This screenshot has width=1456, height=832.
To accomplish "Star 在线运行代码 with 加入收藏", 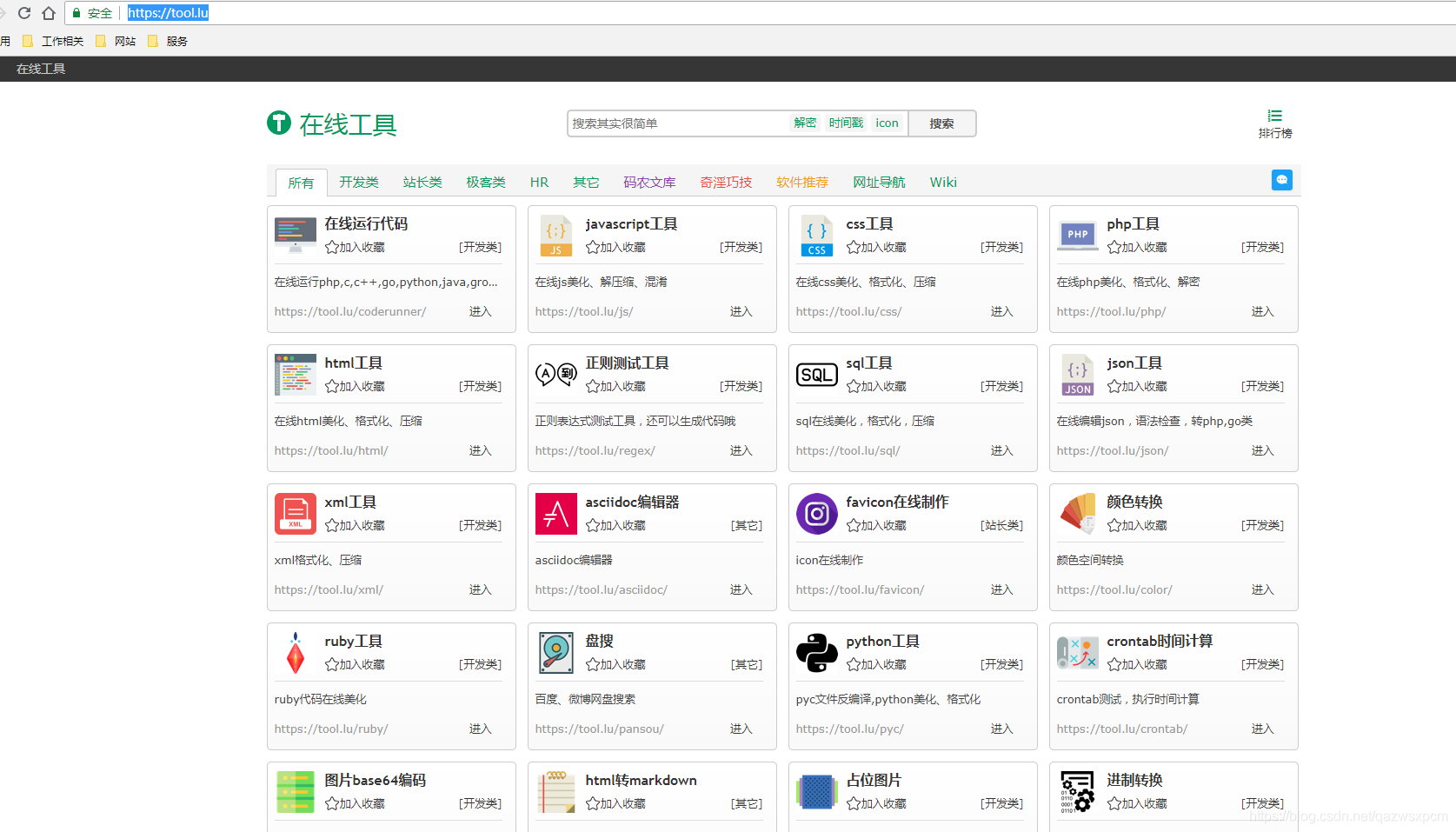I will pyautogui.click(x=355, y=247).
